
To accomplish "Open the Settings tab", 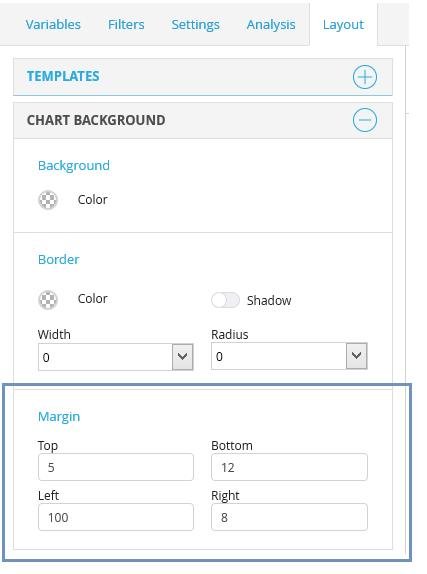I will [x=196, y=25].
